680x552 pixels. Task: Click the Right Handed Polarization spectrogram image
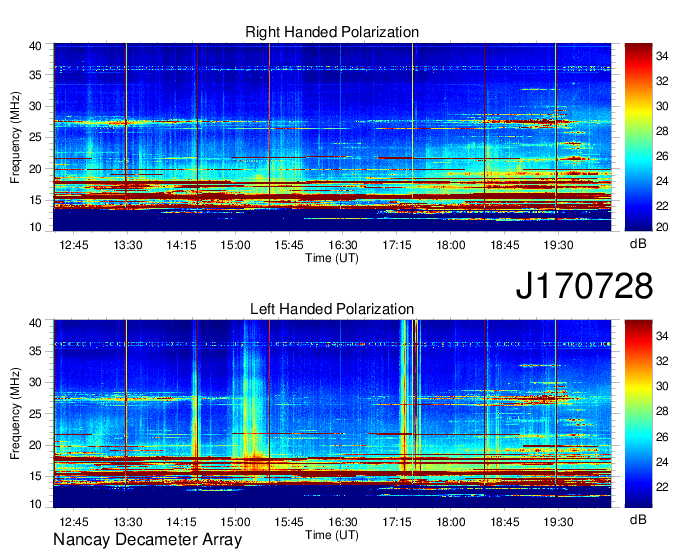[x=332, y=137]
